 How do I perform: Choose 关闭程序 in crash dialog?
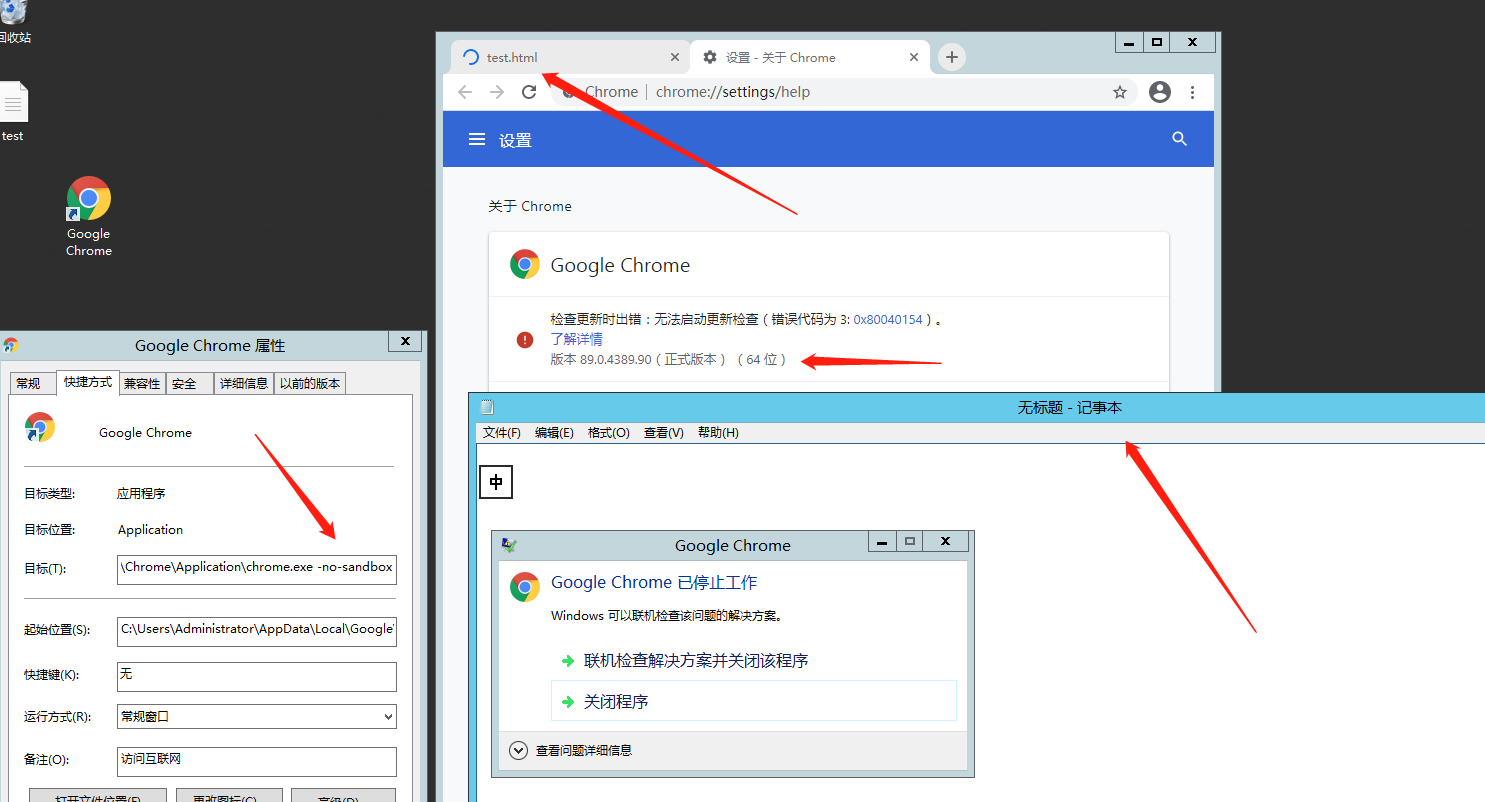[754, 701]
